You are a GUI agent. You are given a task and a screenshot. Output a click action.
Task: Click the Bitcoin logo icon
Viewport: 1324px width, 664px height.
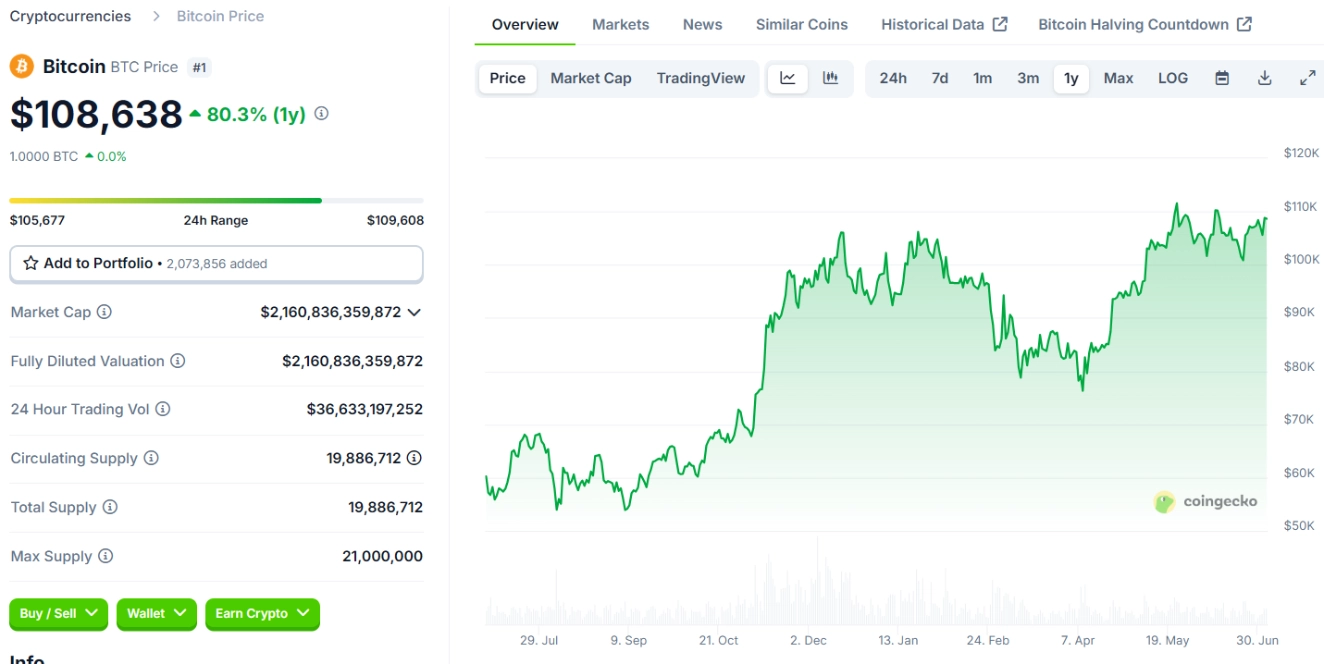point(22,67)
